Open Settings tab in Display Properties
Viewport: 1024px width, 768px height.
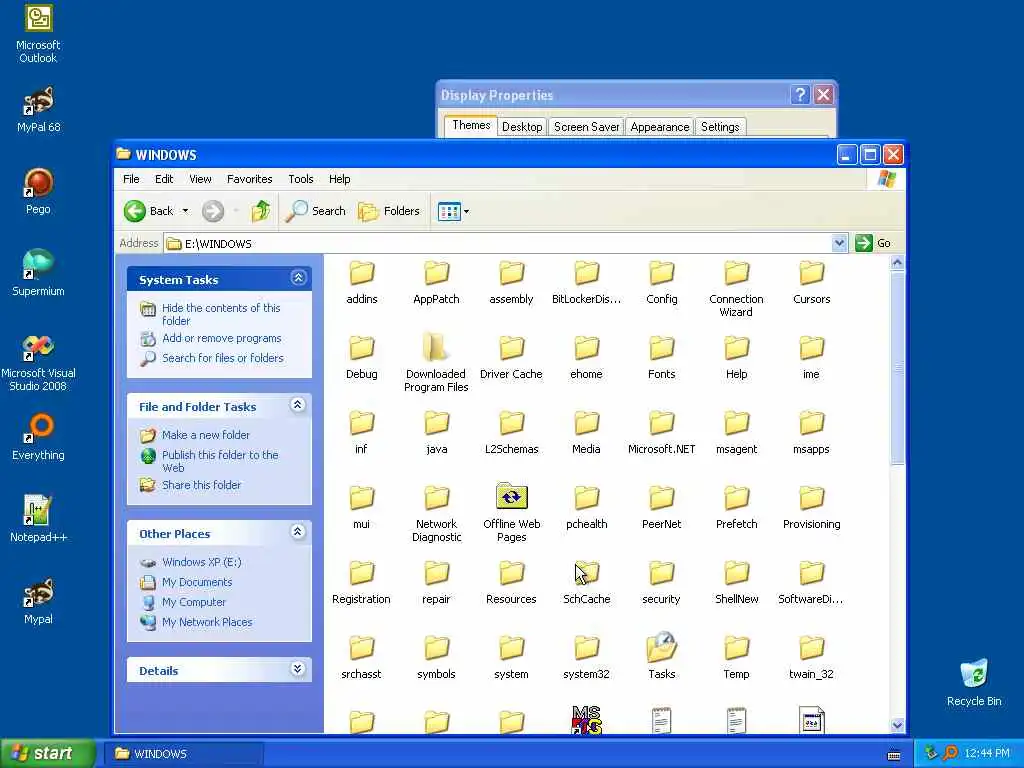tap(720, 127)
